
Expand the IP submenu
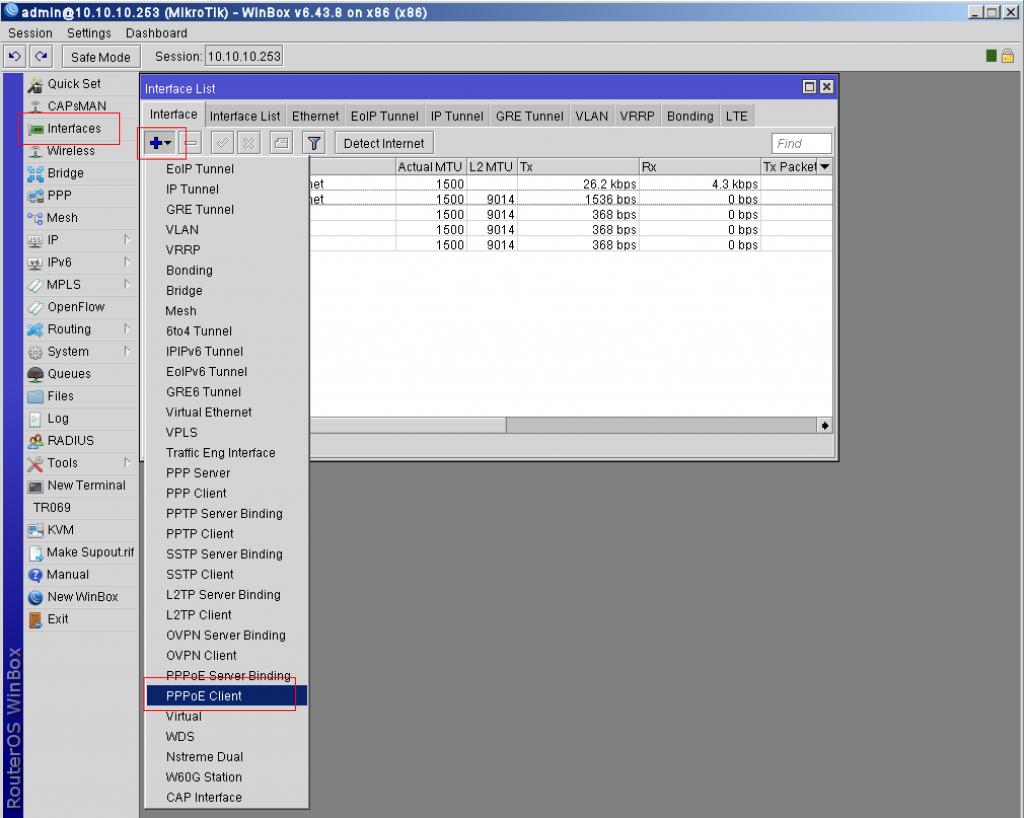tap(127, 240)
